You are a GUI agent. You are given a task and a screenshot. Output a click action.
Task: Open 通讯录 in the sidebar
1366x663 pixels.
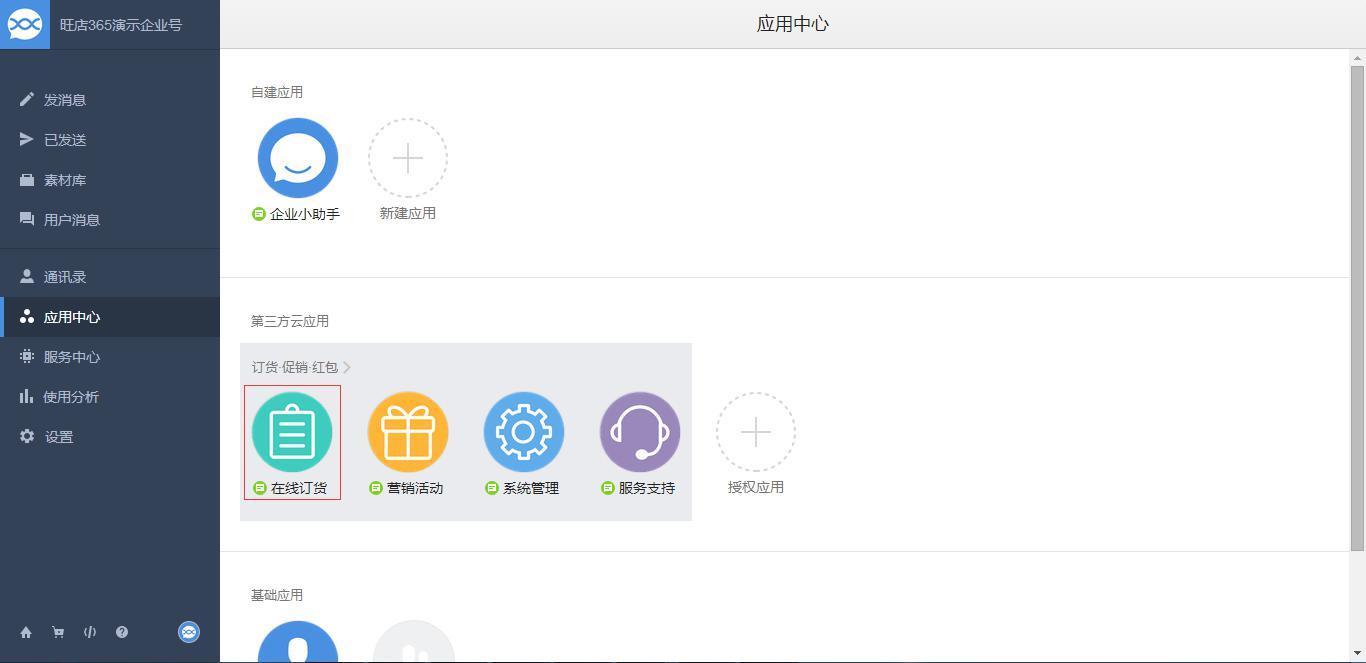tap(65, 277)
